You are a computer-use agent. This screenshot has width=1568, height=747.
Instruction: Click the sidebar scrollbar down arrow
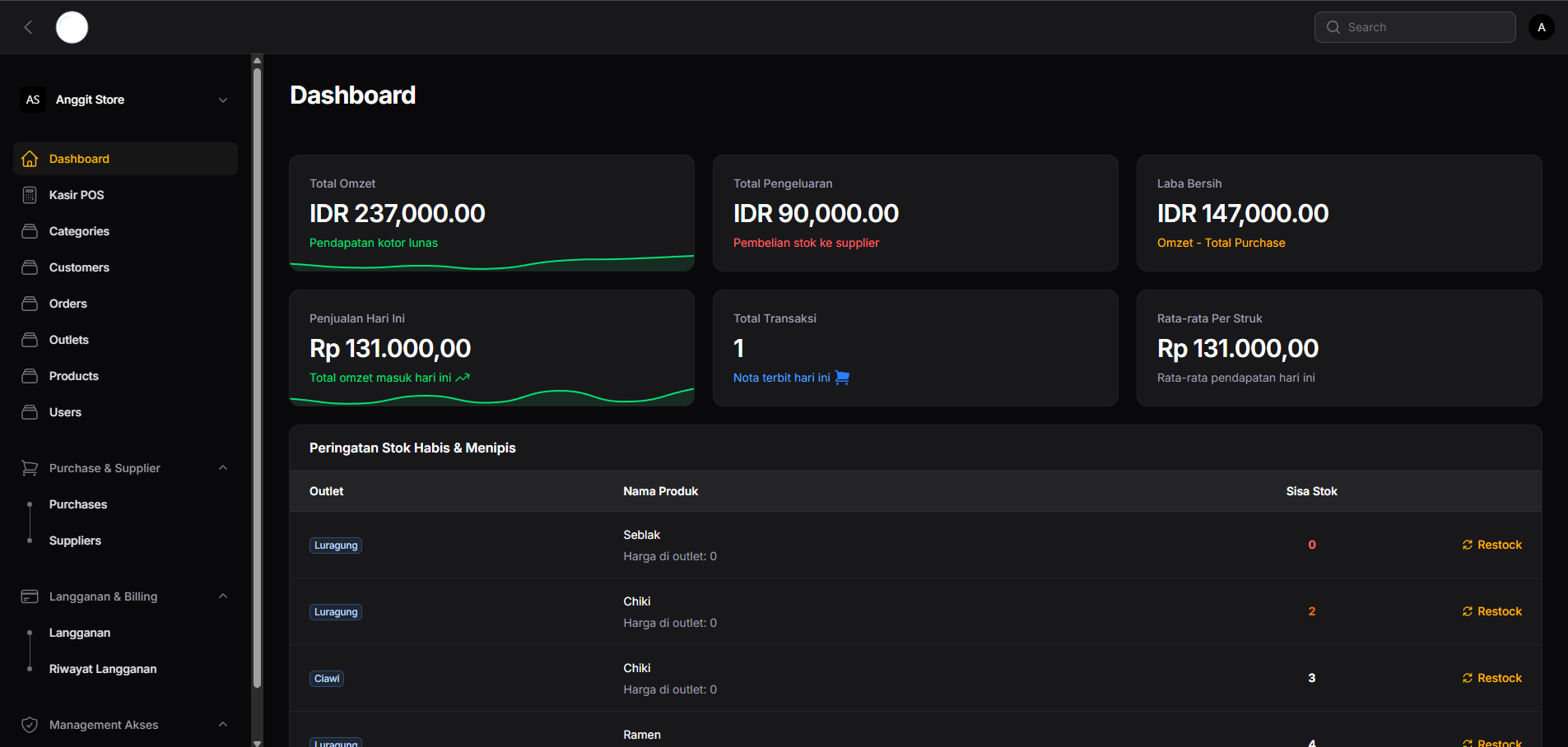[257, 742]
